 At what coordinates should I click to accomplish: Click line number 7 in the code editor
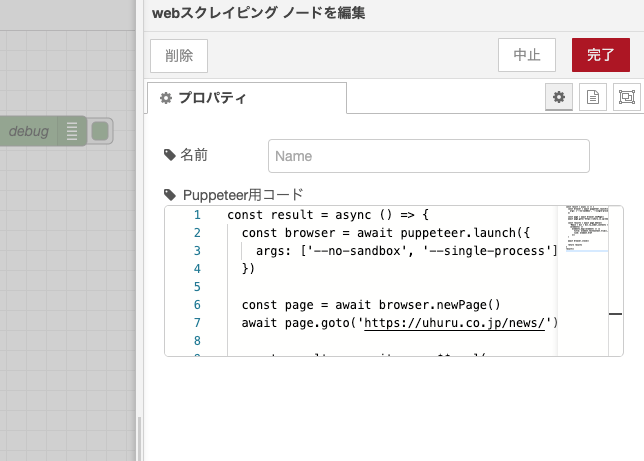pos(197,323)
